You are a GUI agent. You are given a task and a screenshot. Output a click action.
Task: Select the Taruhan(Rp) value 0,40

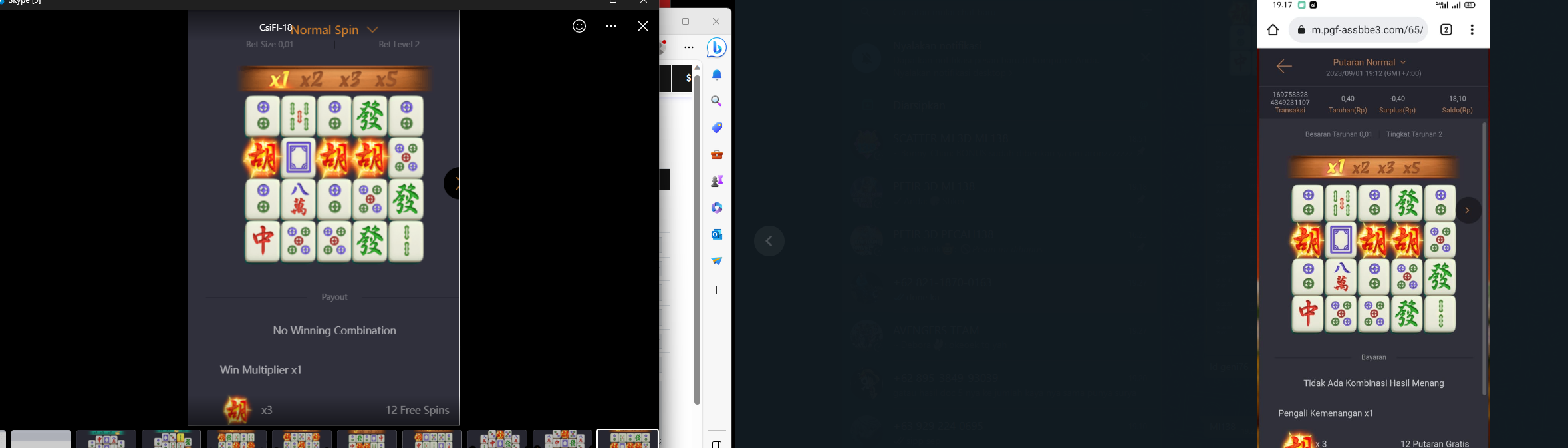tap(1347, 99)
